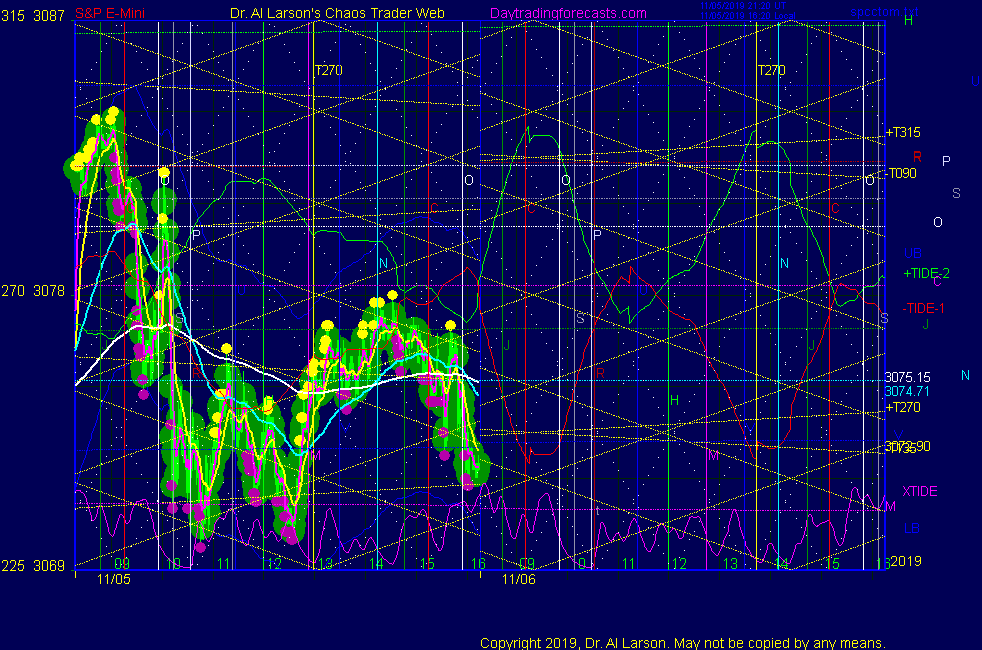
Task: Click the "11/05" date label on the time axis
Action: pyautogui.click(x=114, y=579)
